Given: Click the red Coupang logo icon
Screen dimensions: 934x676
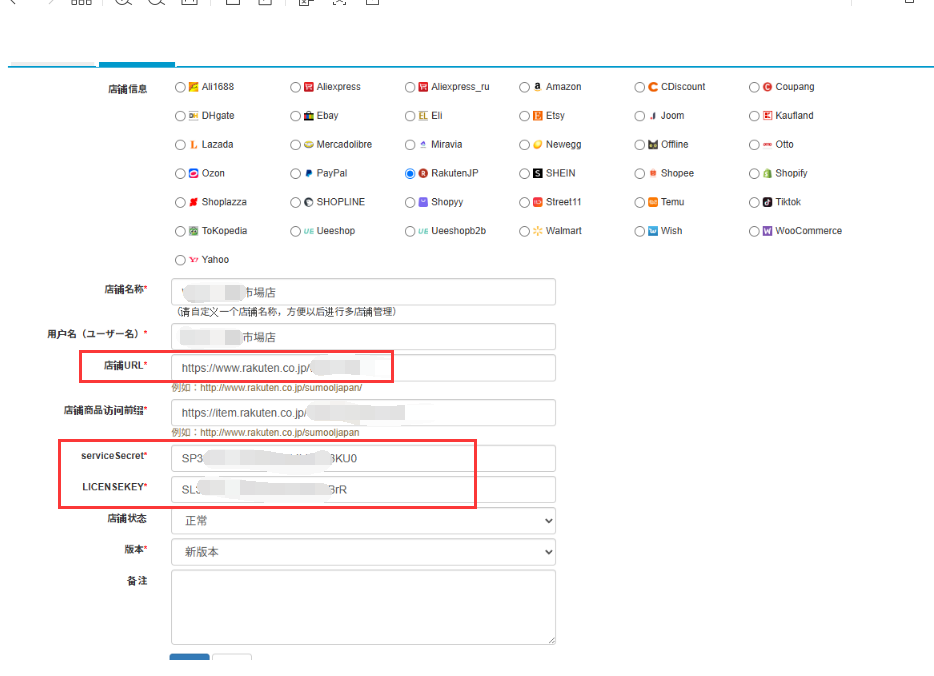Looking at the screenshot, I should pos(767,87).
